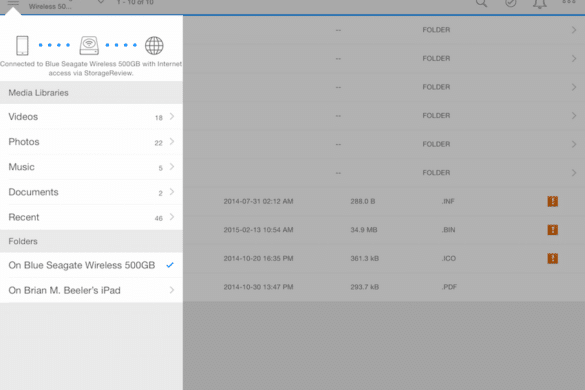Select the 2014-10-30 13:47 PM date cell
This screenshot has height=390, width=585.
tap(258, 287)
